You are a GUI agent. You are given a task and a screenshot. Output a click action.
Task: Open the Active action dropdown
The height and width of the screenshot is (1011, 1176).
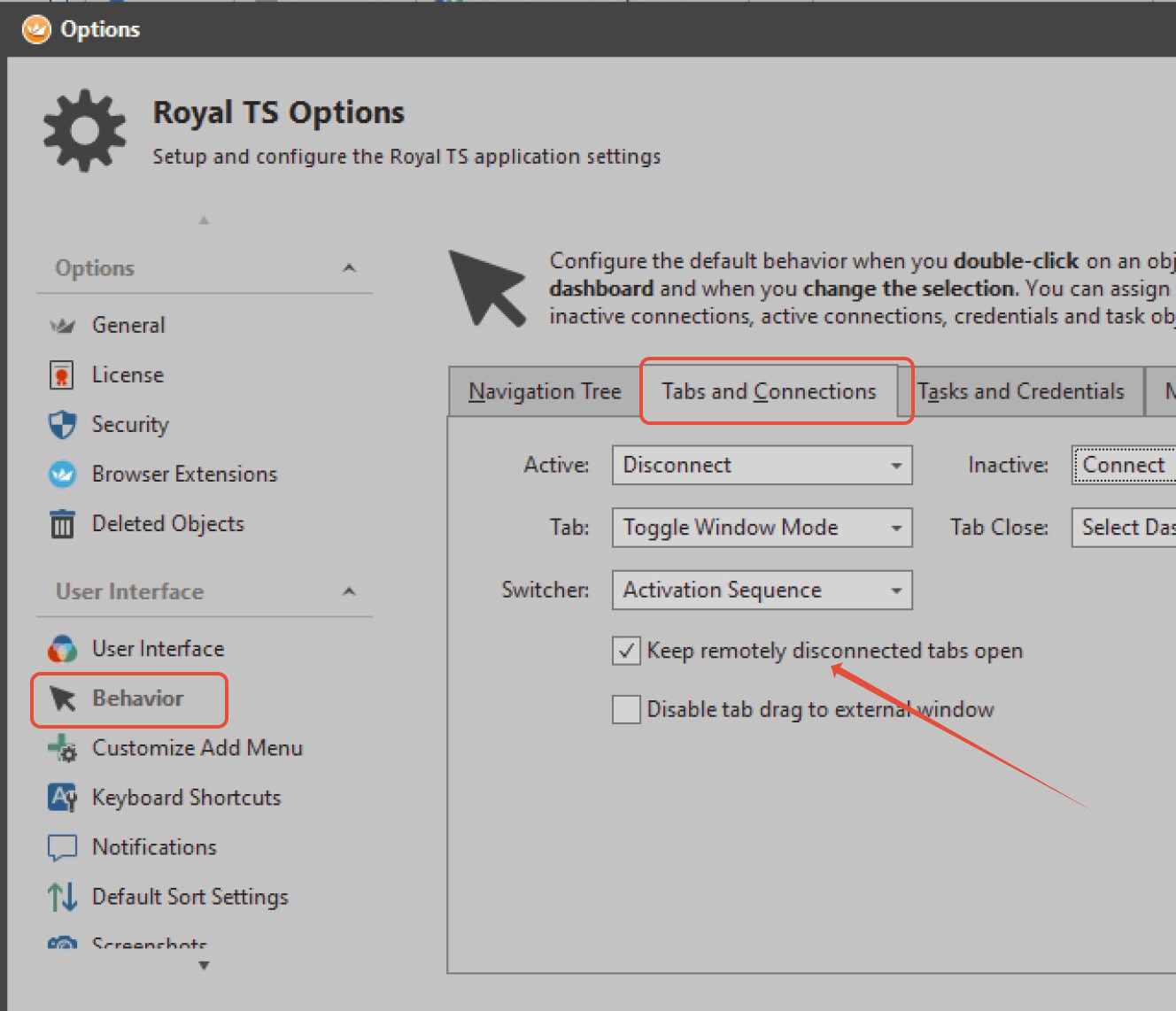(895, 466)
